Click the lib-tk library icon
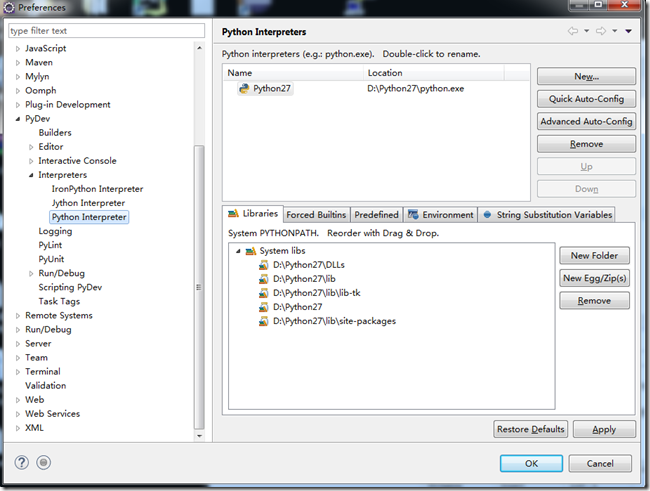 (263, 293)
